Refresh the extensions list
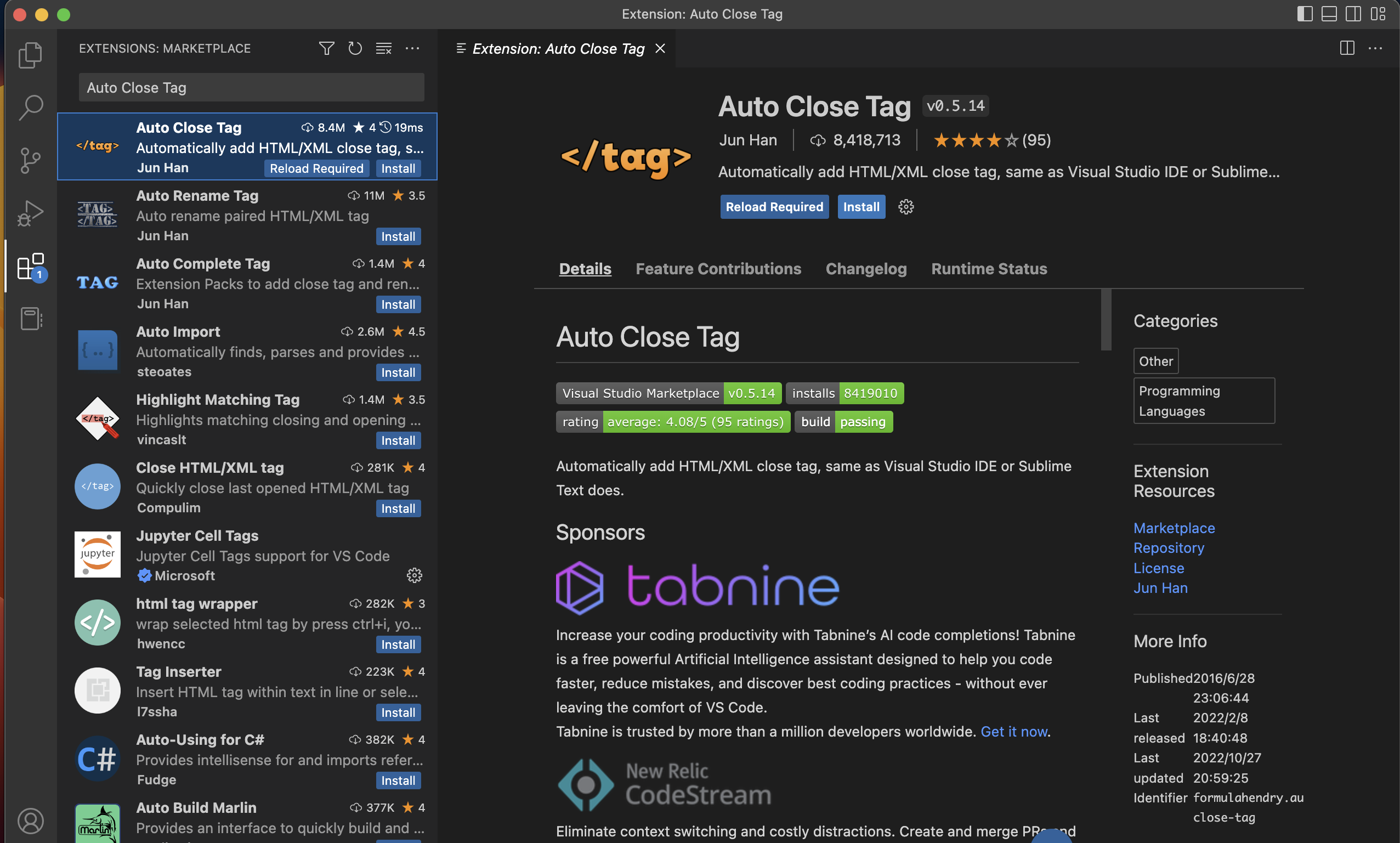 (355, 48)
